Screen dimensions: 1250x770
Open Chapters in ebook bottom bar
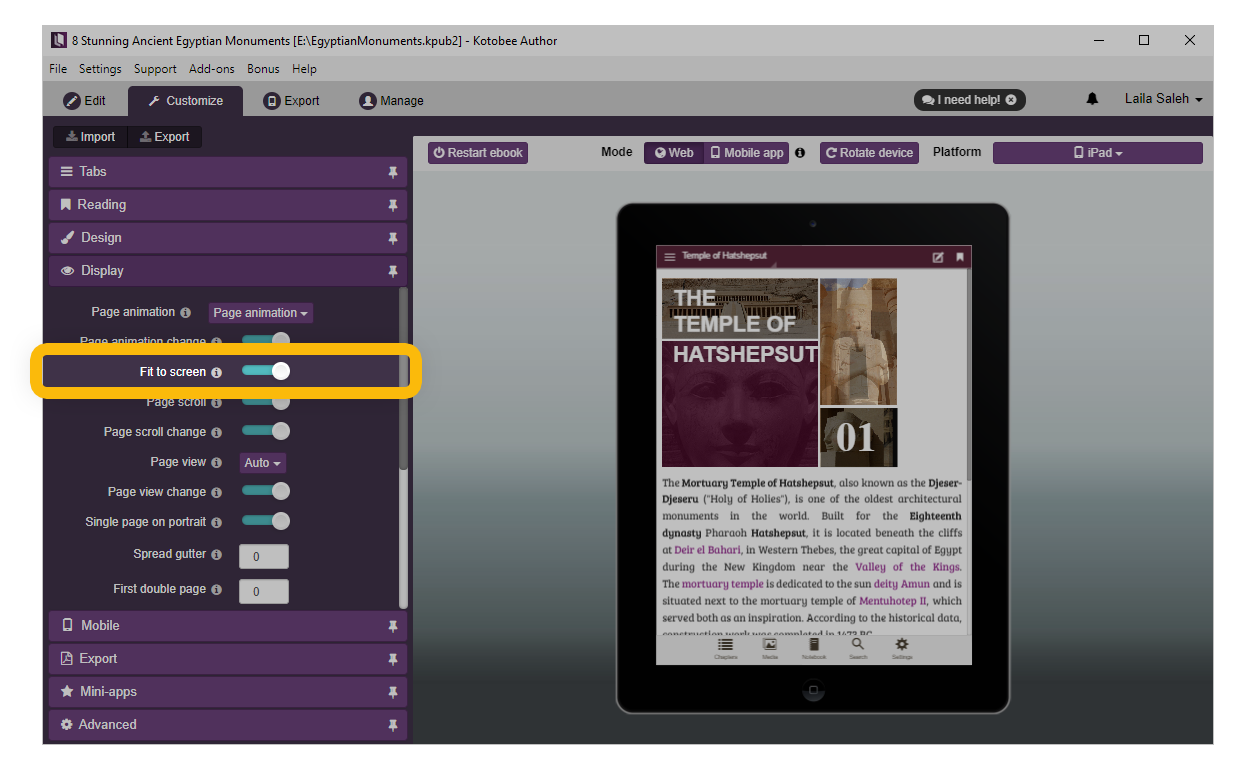point(725,649)
